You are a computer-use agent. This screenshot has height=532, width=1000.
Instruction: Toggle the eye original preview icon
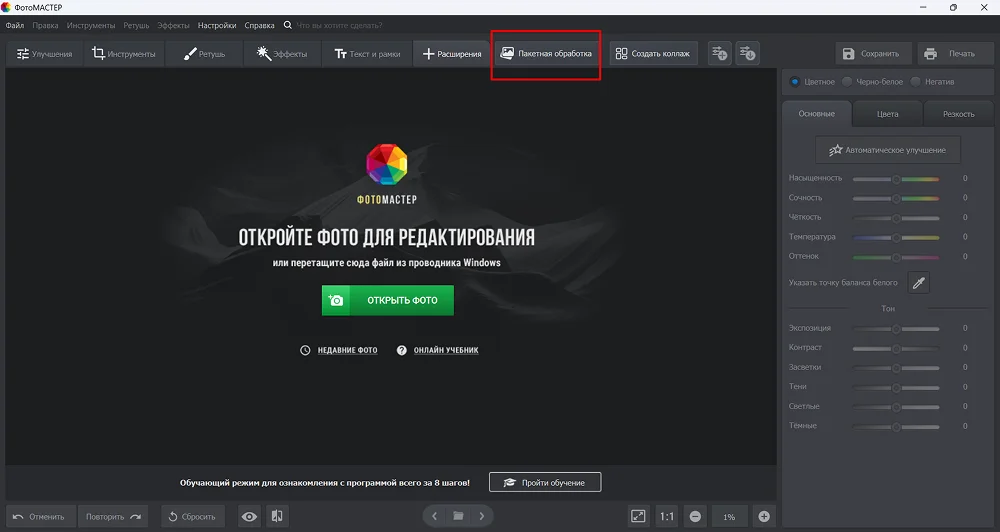coord(249,517)
